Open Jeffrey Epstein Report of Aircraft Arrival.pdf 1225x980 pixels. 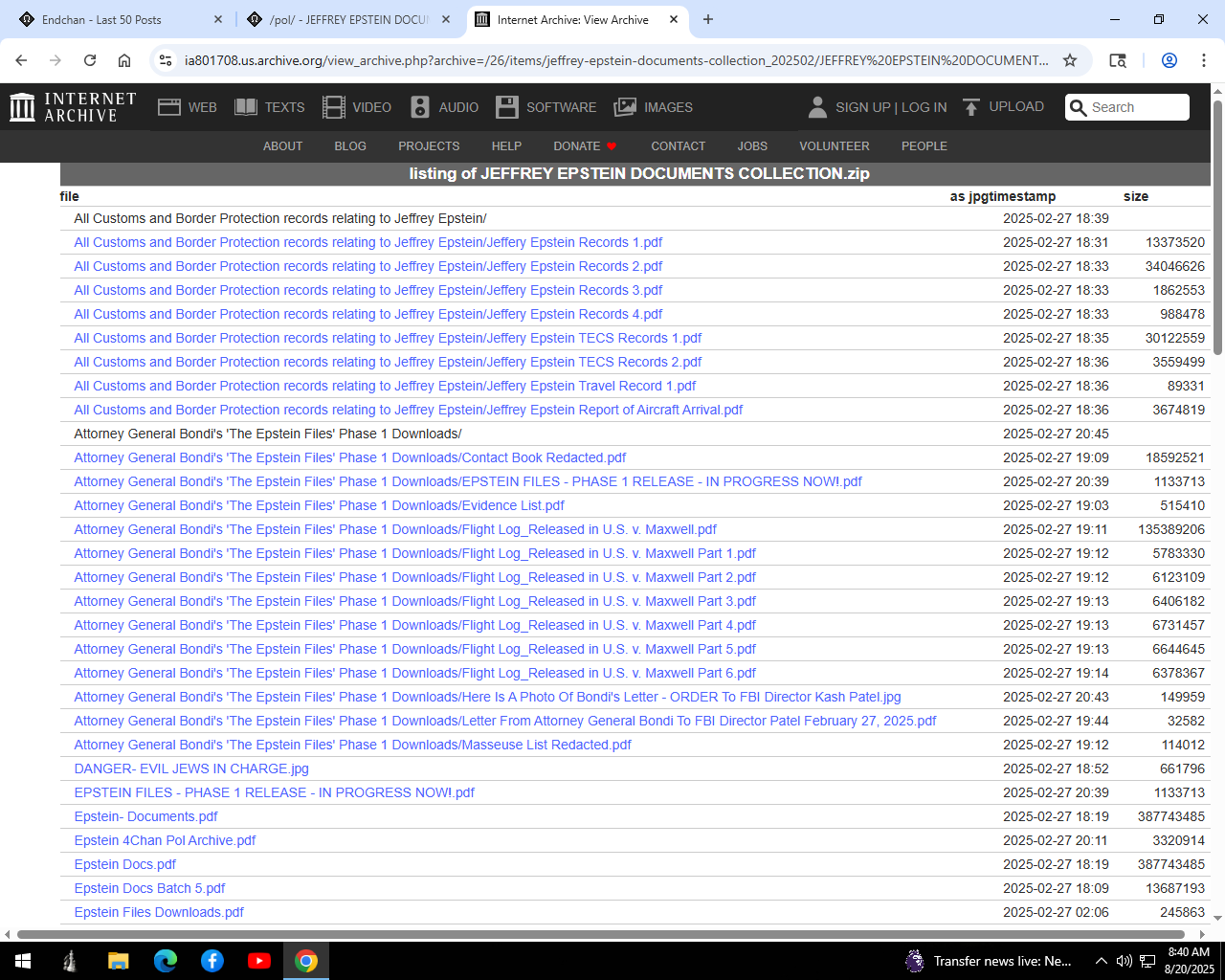point(409,410)
